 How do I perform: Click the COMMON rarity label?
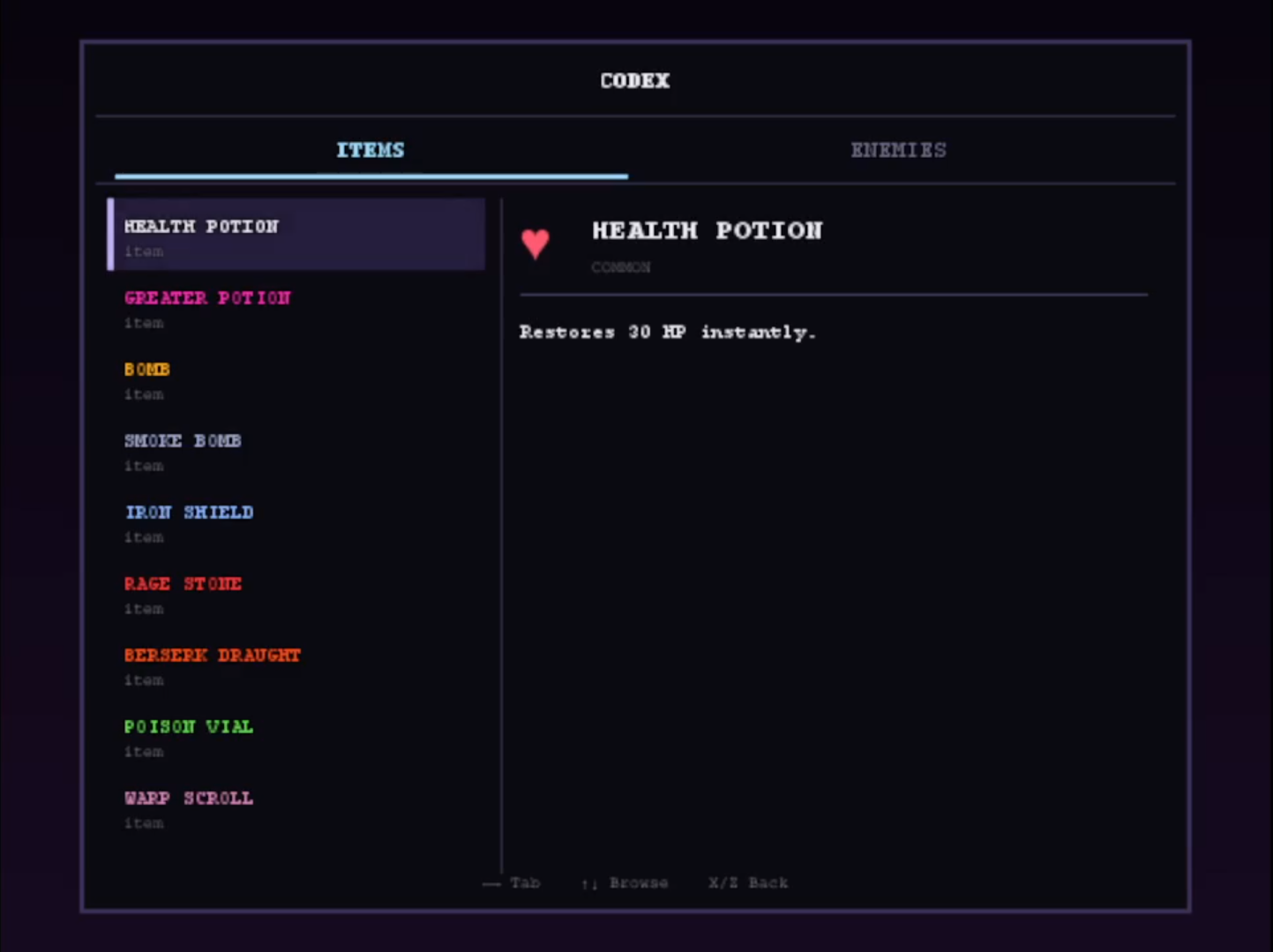pyautogui.click(x=621, y=267)
